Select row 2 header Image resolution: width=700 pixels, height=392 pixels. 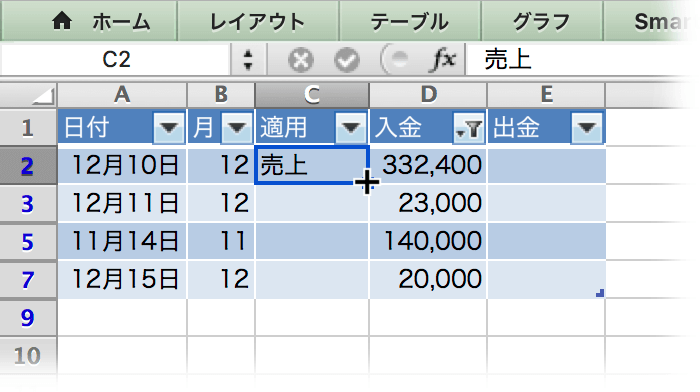pos(28,166)
